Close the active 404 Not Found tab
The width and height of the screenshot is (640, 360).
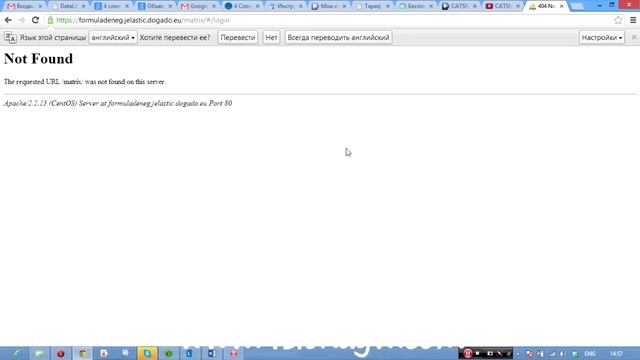click(562, 6)
